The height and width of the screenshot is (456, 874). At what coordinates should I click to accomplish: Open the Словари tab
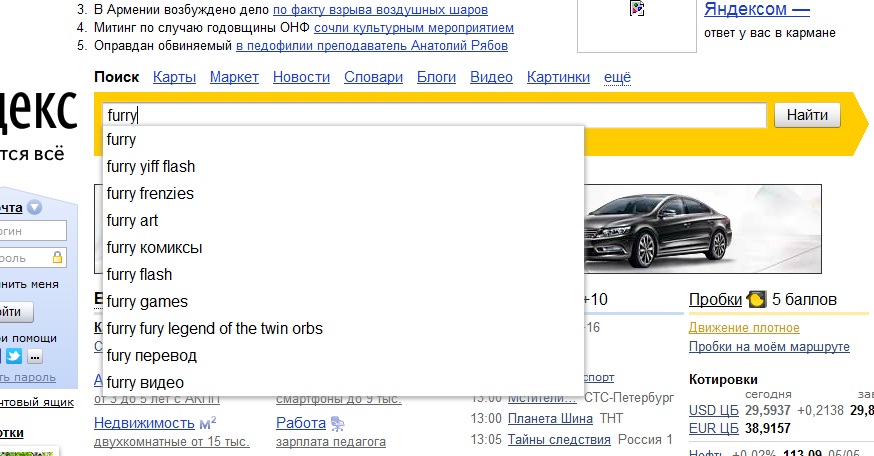(x=373, y=77)
